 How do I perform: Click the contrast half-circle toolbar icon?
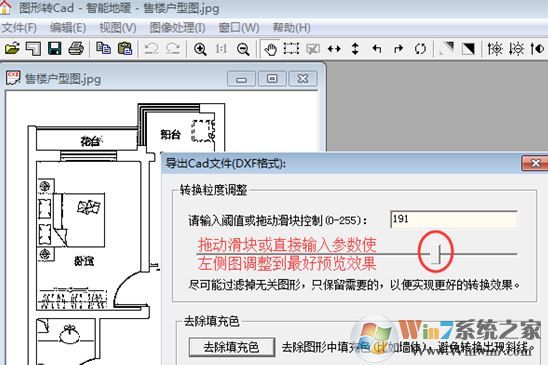(x=537, y=49)
